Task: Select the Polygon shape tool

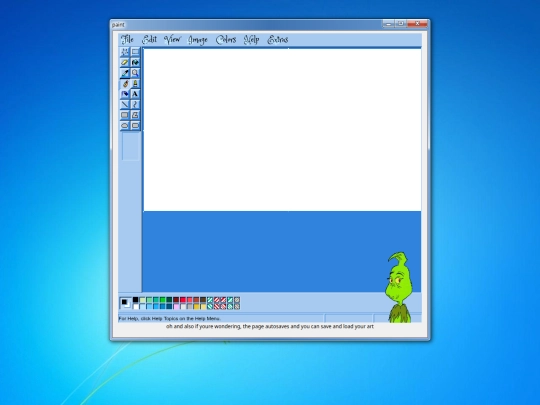Action: pyautogui.click(x=135, y=115)
